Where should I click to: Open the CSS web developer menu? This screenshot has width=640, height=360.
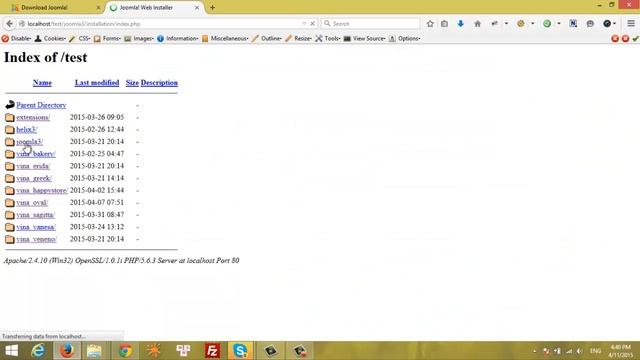80,38
